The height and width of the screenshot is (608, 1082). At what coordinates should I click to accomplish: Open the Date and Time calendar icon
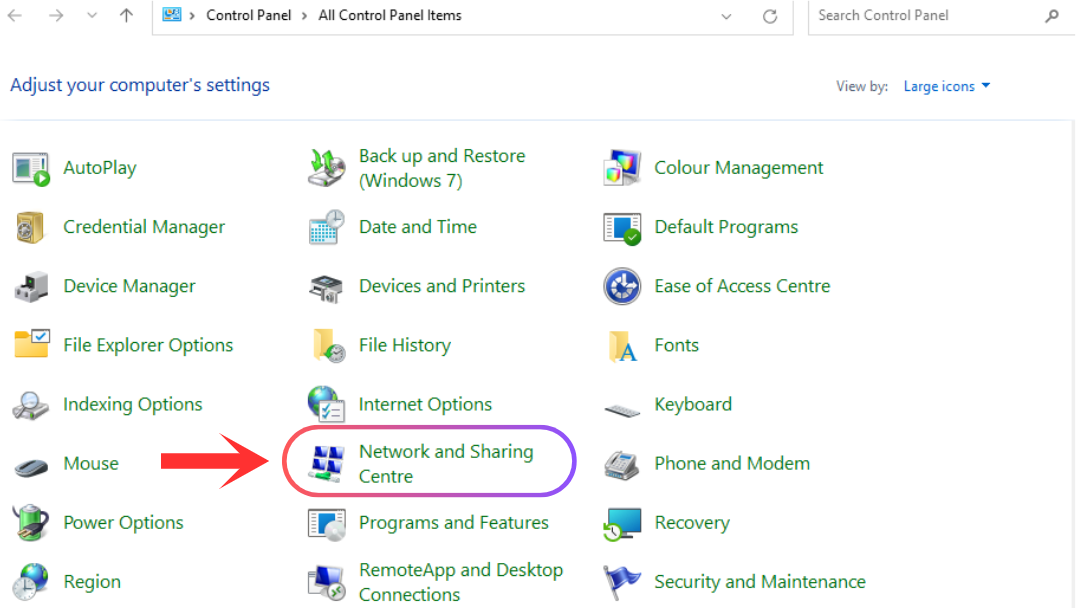click(326, 227)
